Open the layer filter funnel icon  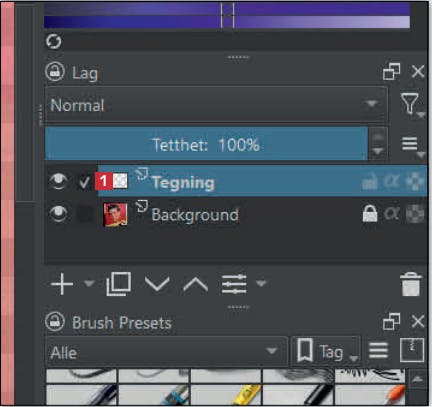point(410,104)
